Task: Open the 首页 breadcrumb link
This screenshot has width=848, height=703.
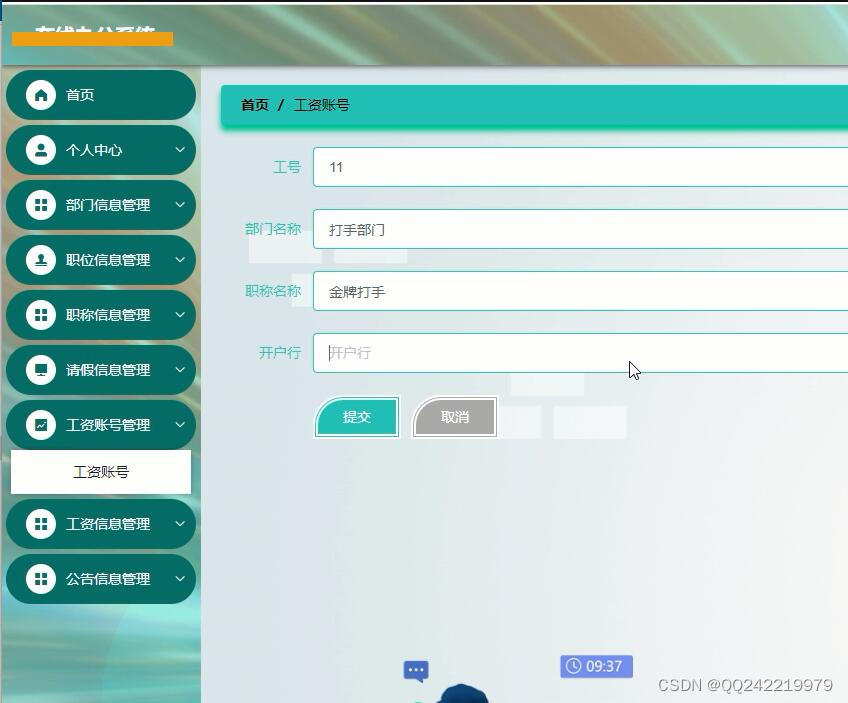Action: [253, 104]
